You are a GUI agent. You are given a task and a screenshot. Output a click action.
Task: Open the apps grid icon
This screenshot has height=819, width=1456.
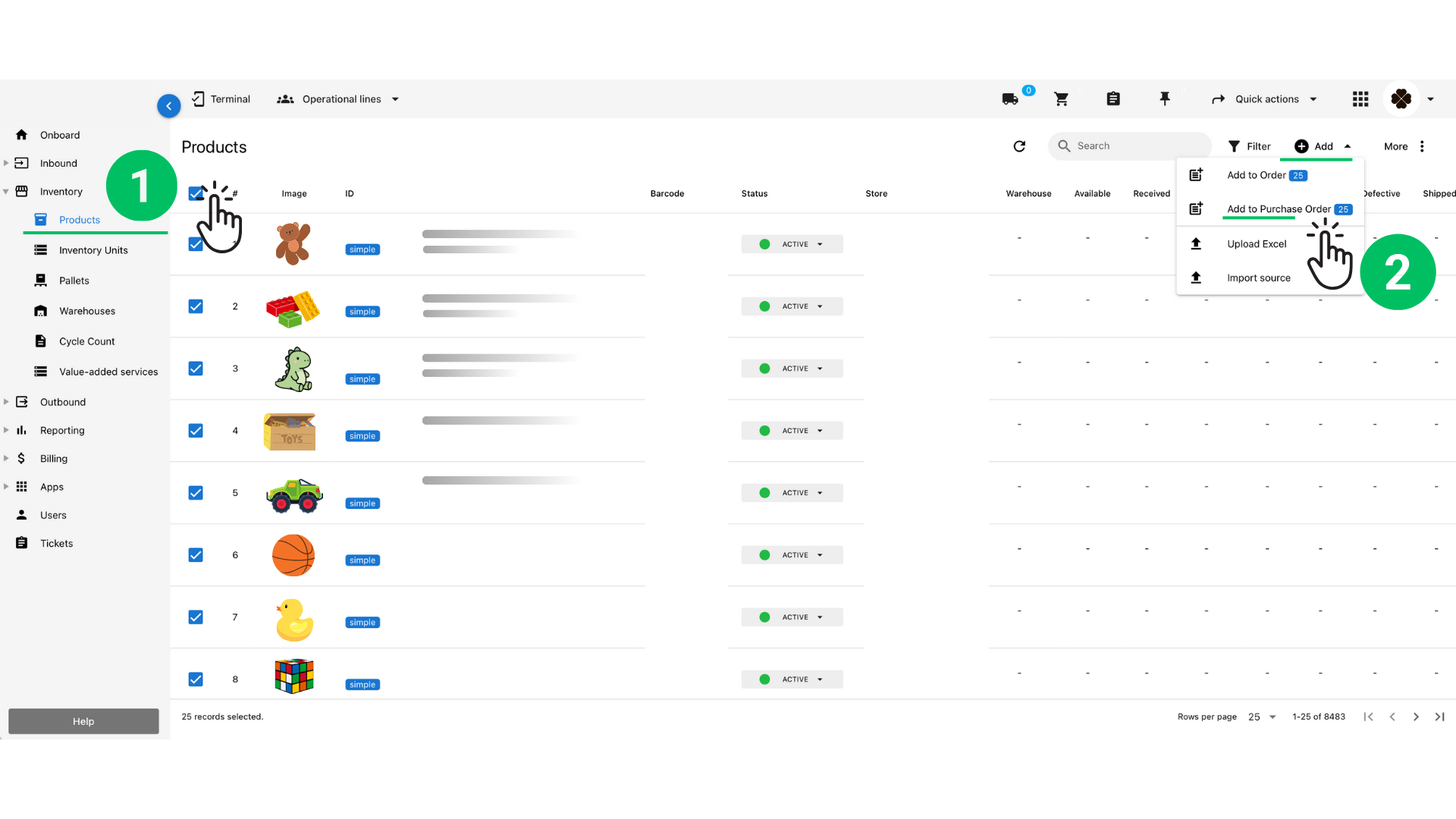(x=1360, y=99)
